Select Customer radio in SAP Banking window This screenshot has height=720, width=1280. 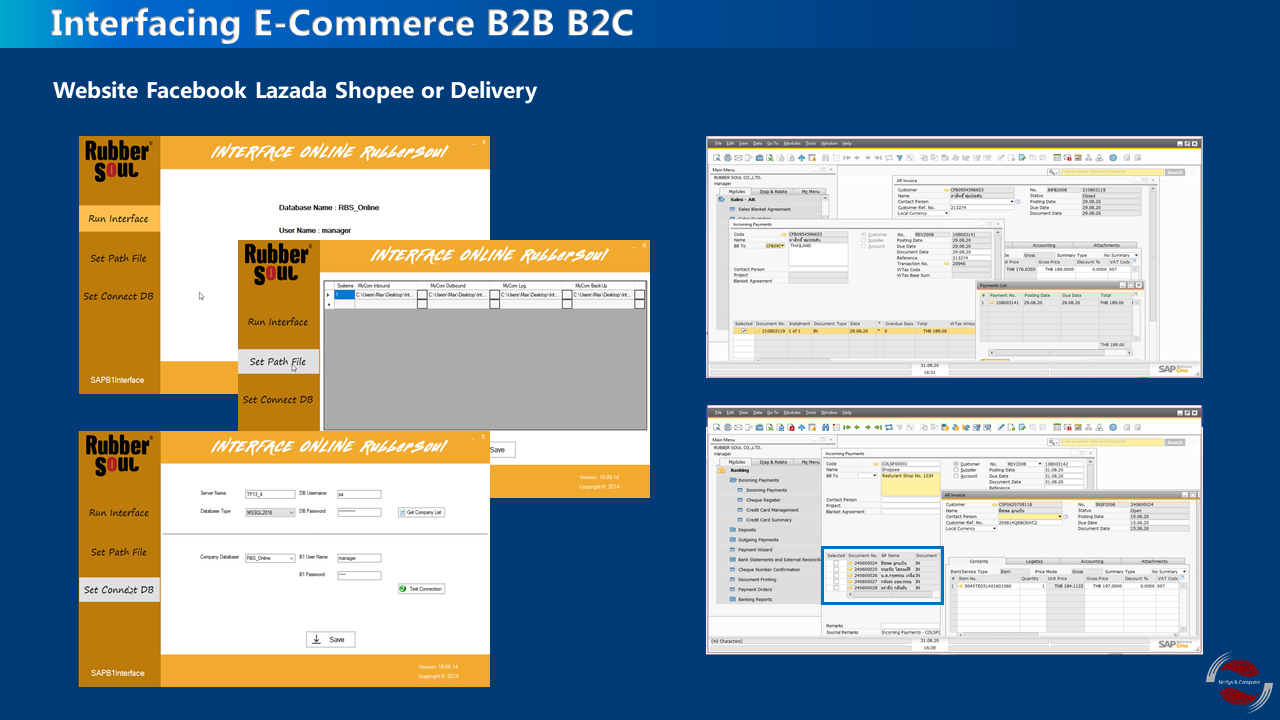coord(956,464)
